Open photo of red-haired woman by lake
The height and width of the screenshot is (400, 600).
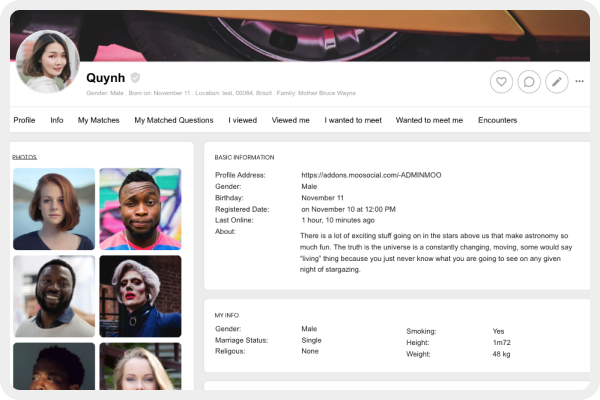point(54,209)
